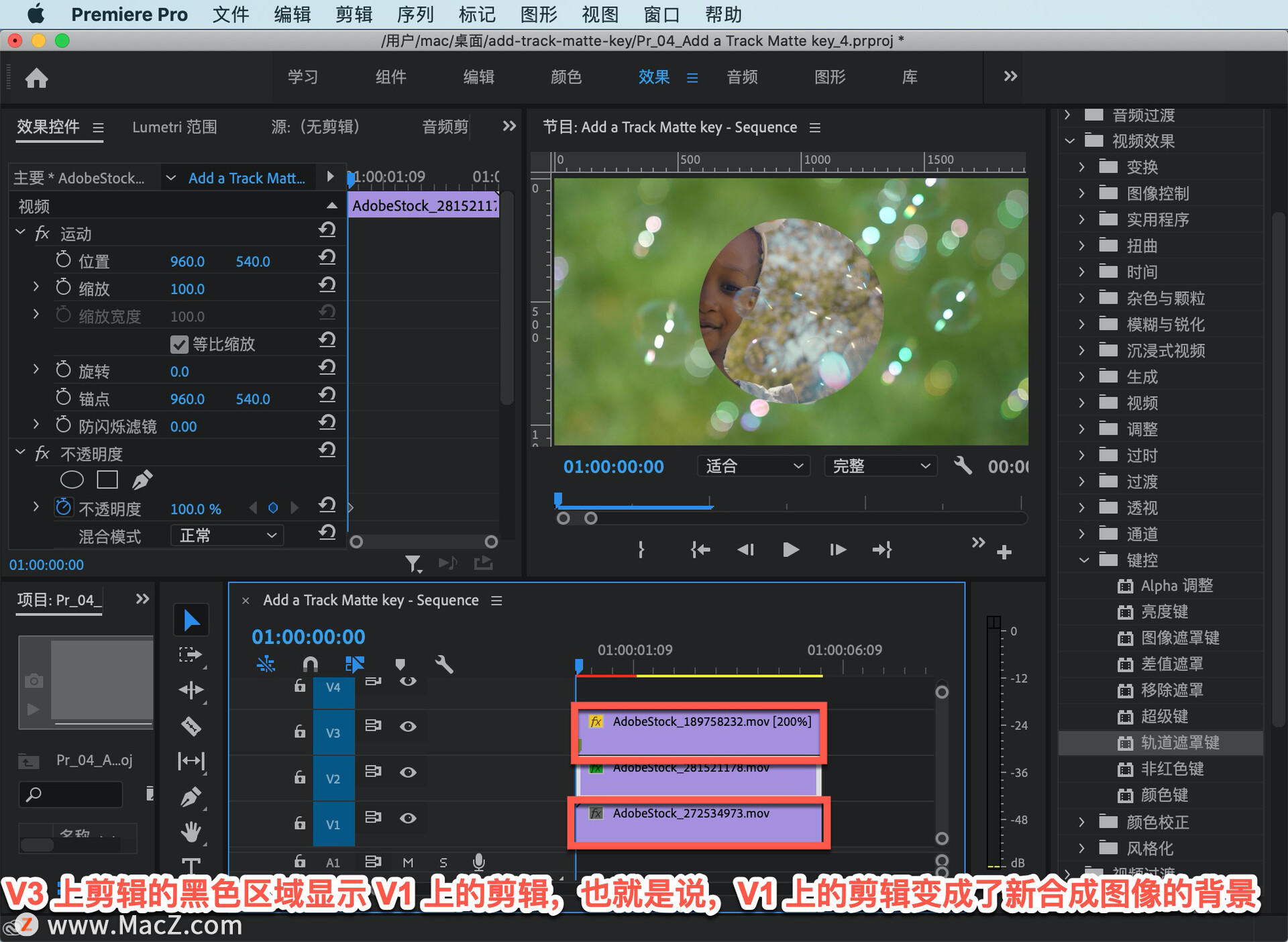Collapse the Keying folder (键控)
The width and height of the screenshot is (1288, 942).
coord(1083,560)
